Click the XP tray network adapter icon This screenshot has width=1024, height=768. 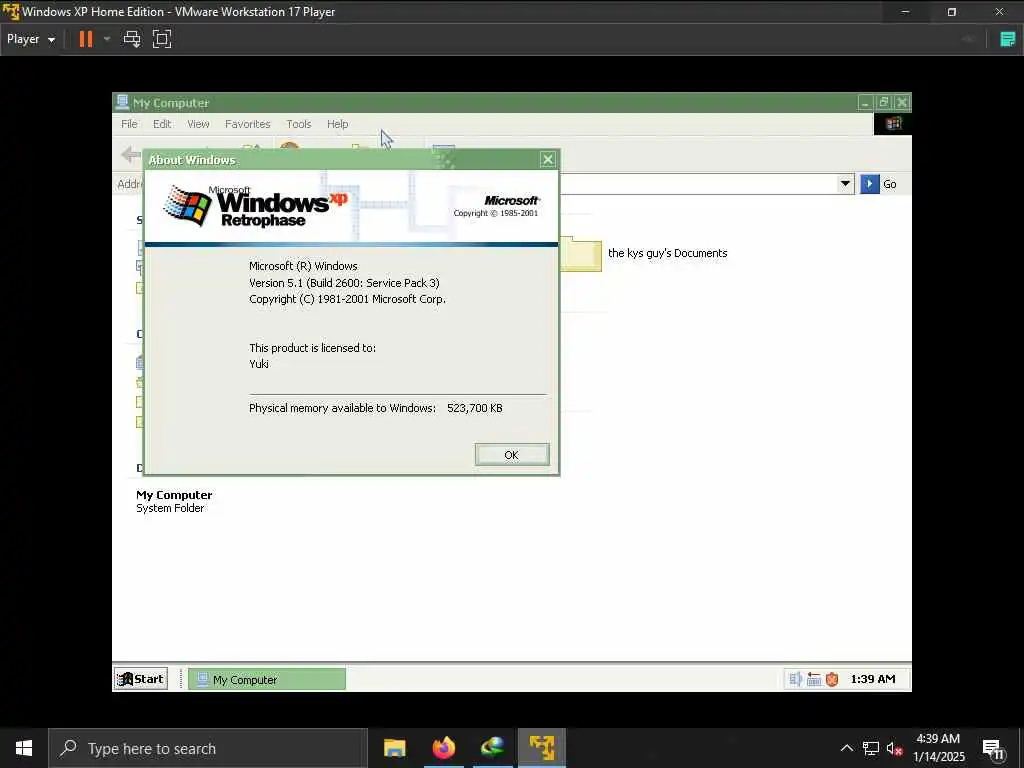click(814, 679)
